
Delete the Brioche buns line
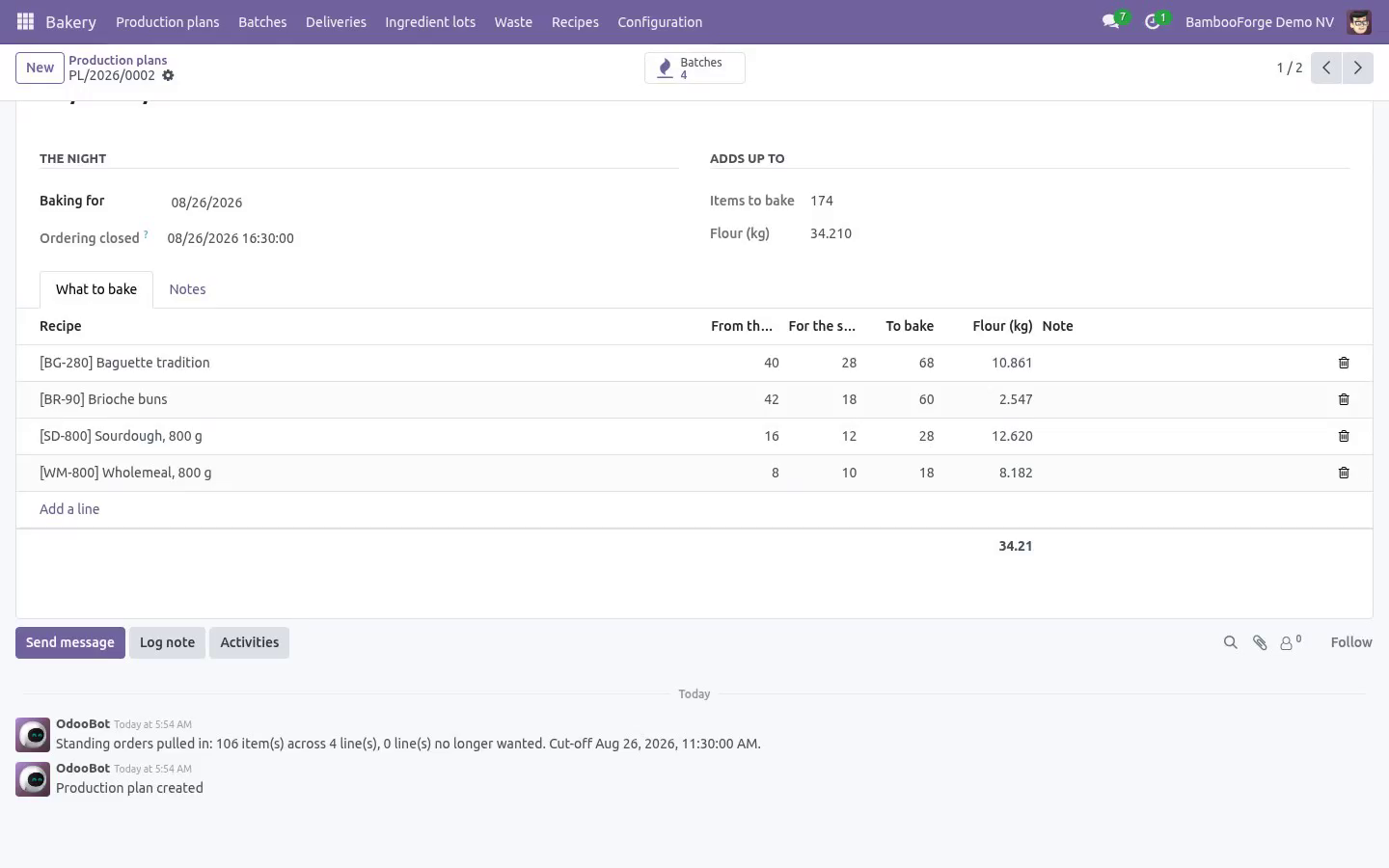(1344, 399)
